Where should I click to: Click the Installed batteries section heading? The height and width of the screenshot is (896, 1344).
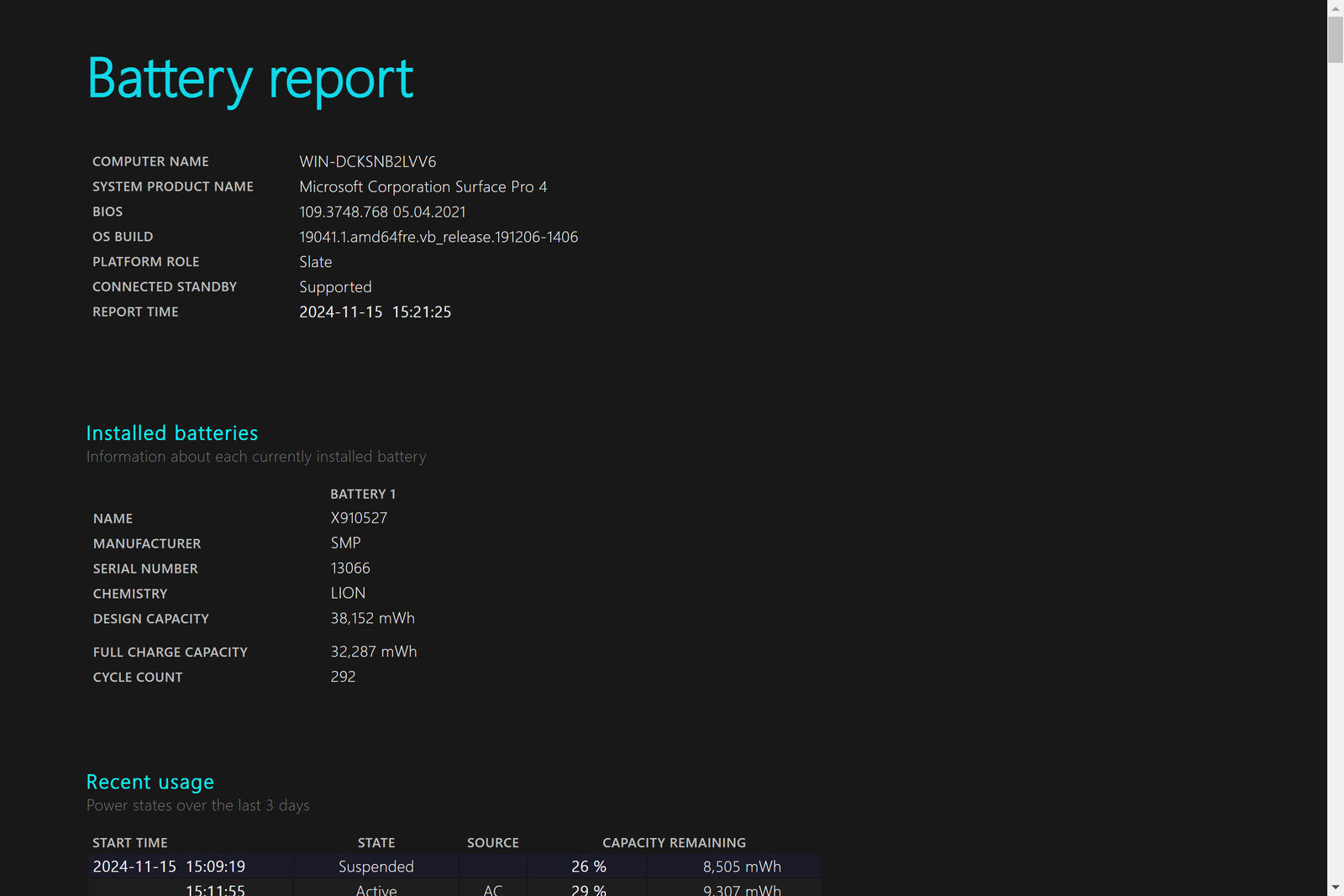tap(172, 433)
